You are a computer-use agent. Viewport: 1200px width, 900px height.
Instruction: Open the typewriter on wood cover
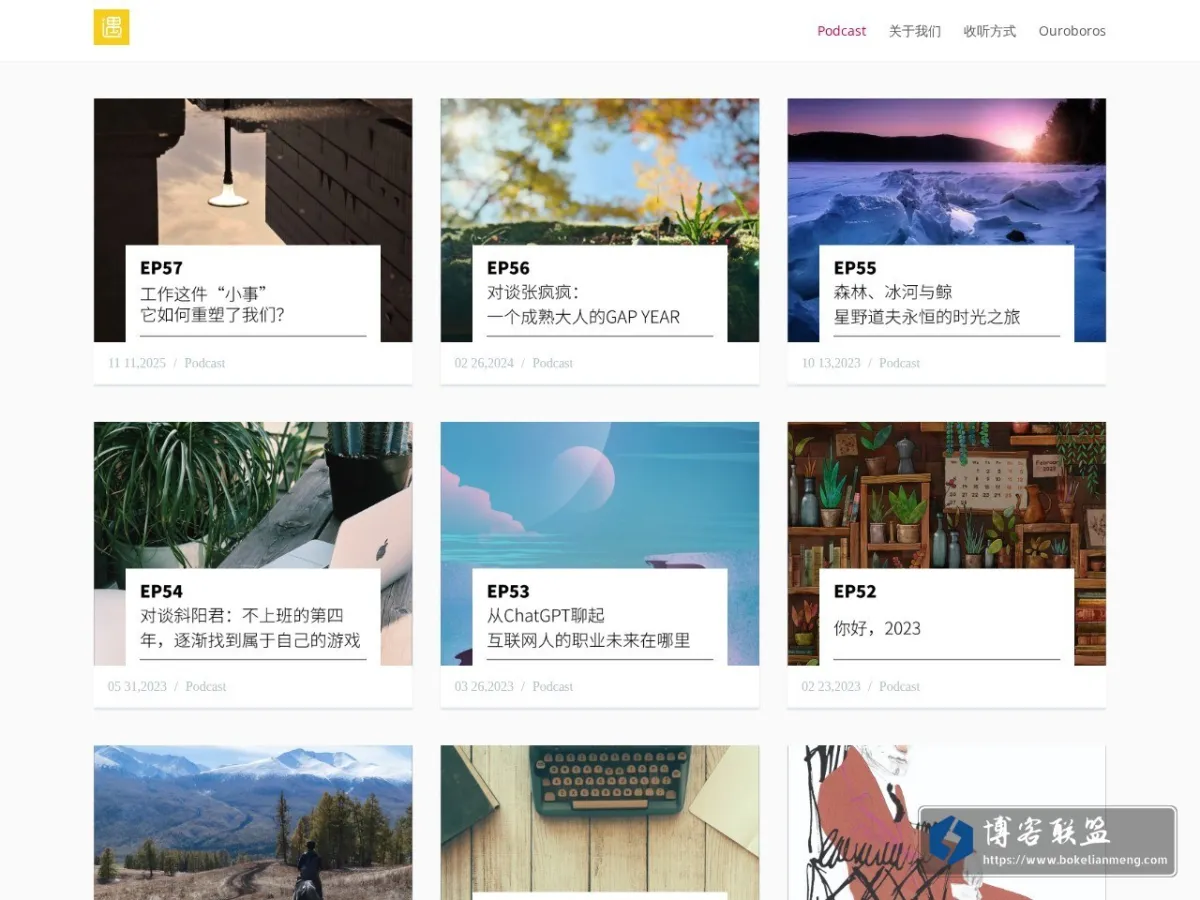pyautogui.click(x=600, y=822)
